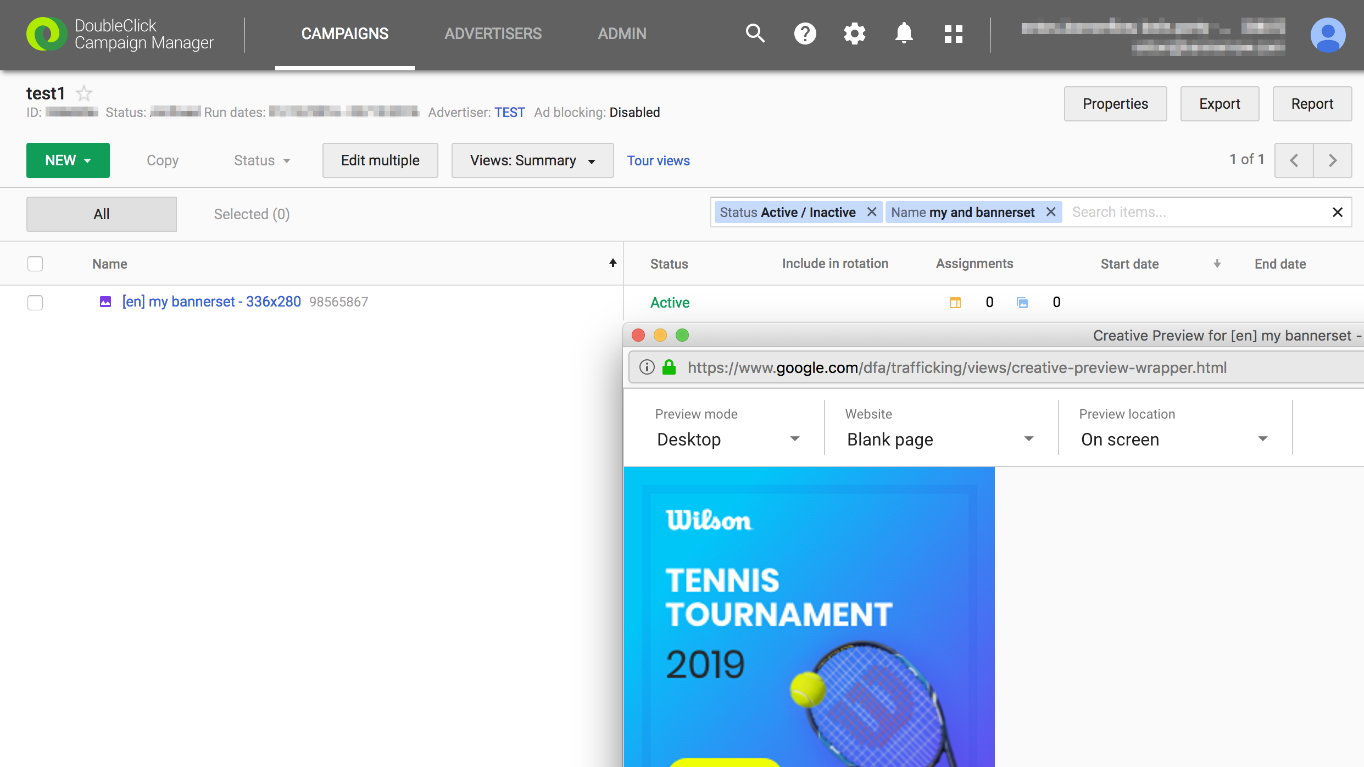Image resolution: width=1364 pixels, height=767 pixels.
Task: Check the [en] my bannerset row checkbox
Action: tap(35, 302)
